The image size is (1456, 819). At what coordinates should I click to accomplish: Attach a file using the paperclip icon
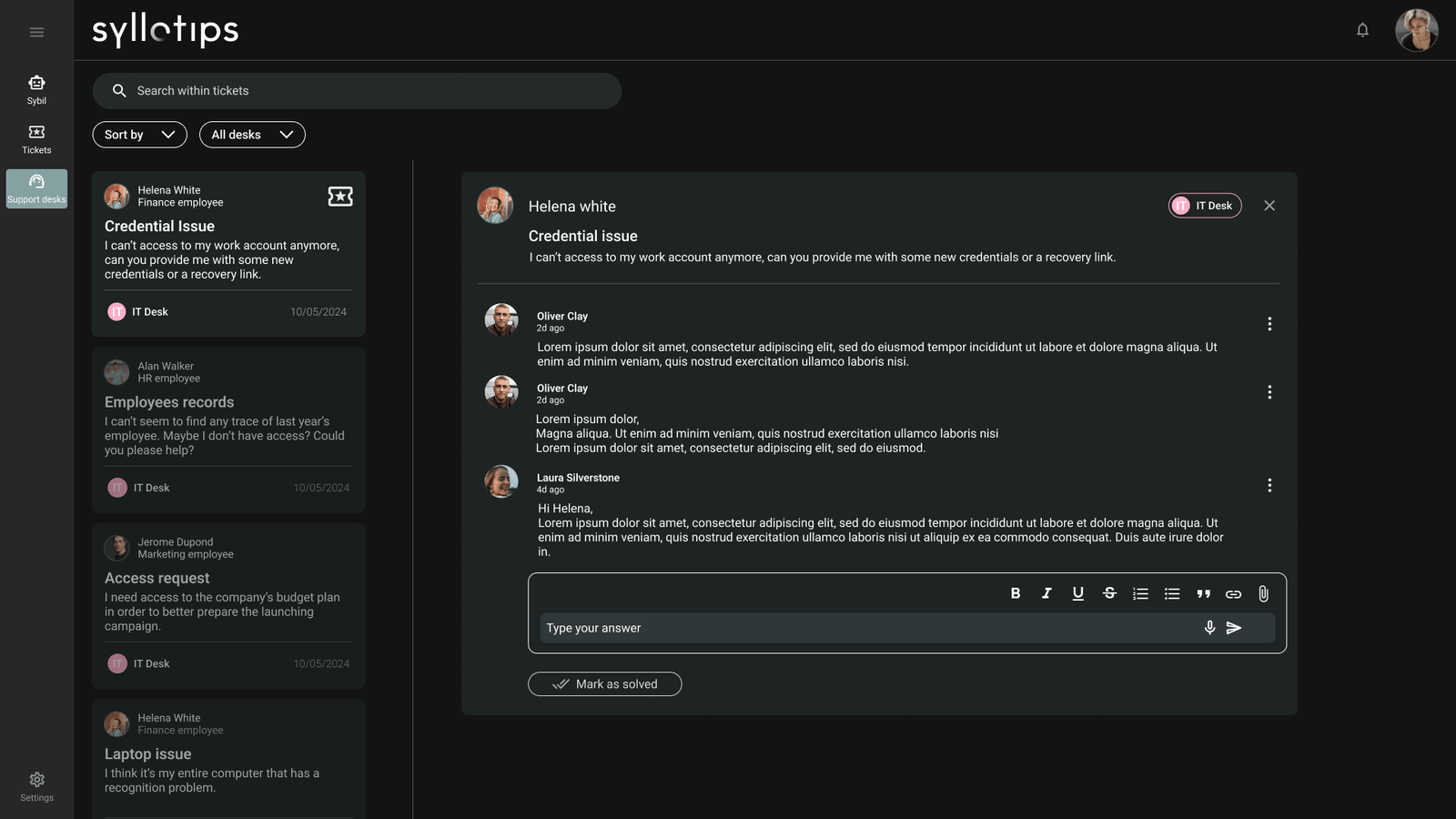pyautogui.click(x=1263, y=593)
